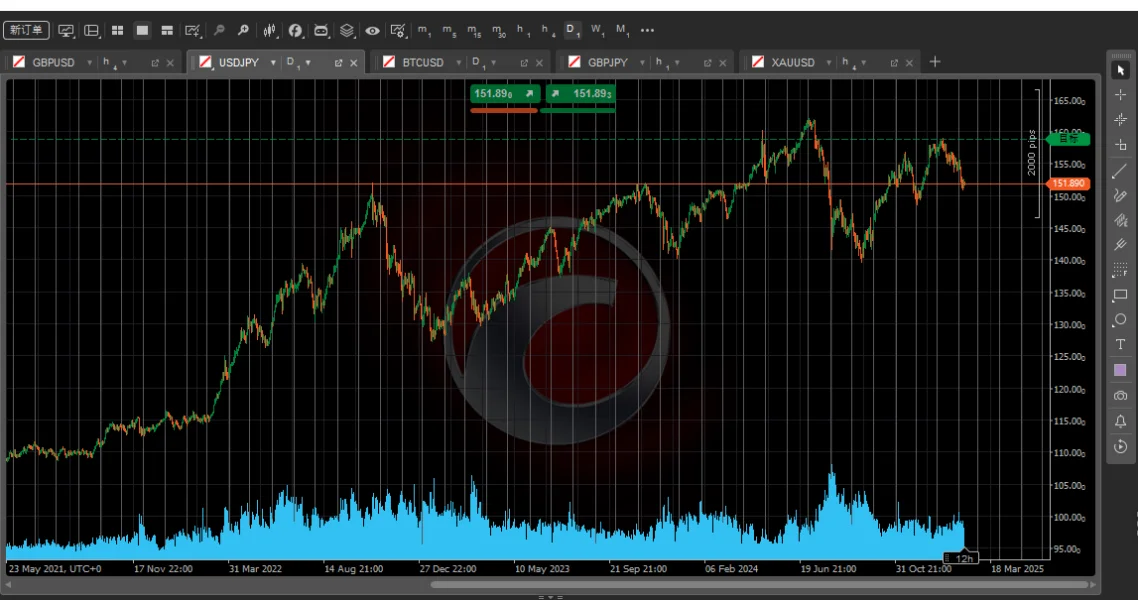This screenshot has height=600, width=1138.
Task: Click the 新订单 new order button
Action: pos(26,30)
